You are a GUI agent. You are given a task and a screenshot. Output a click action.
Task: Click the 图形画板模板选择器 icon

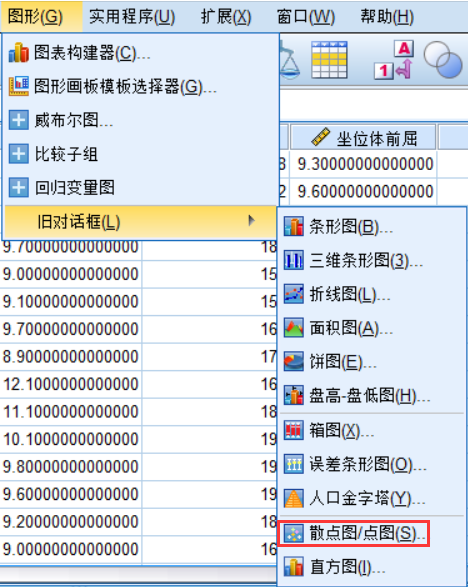pos(18,86)
